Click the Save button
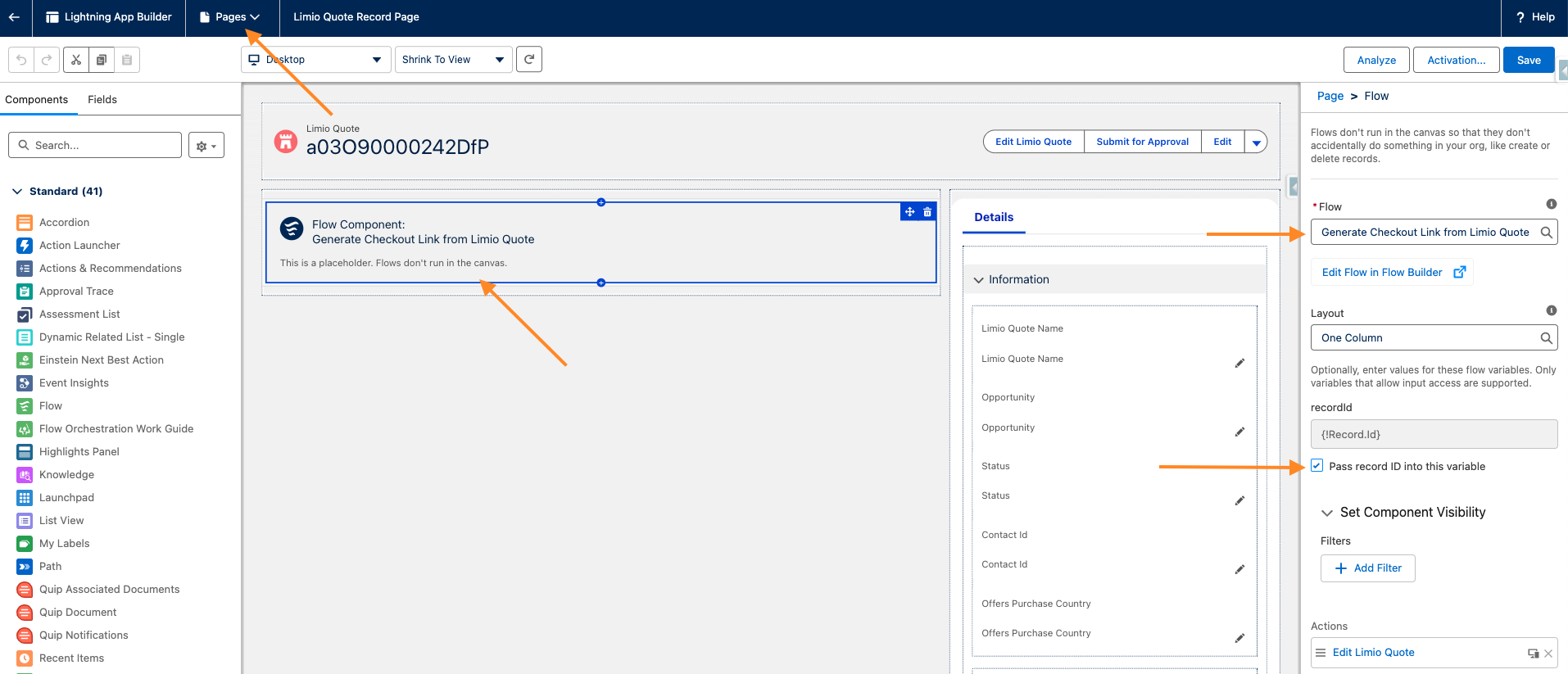1568x674 pixels. tap(1529, 60)
